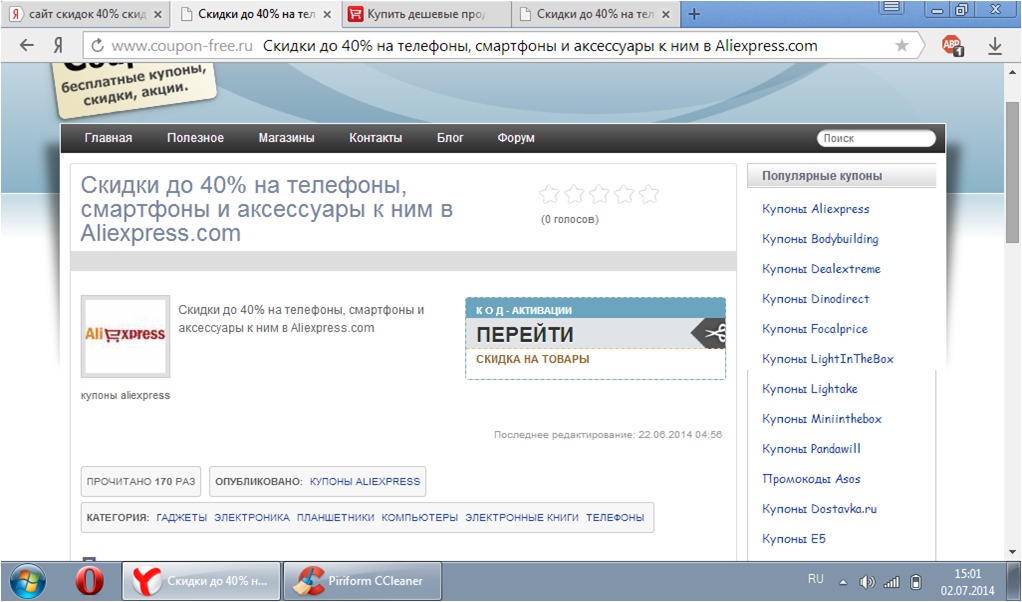Viewport: 1022px width, 602px height.
Task: Close the active 'Скидки до 40%' tab
Action: click(327, 14)
